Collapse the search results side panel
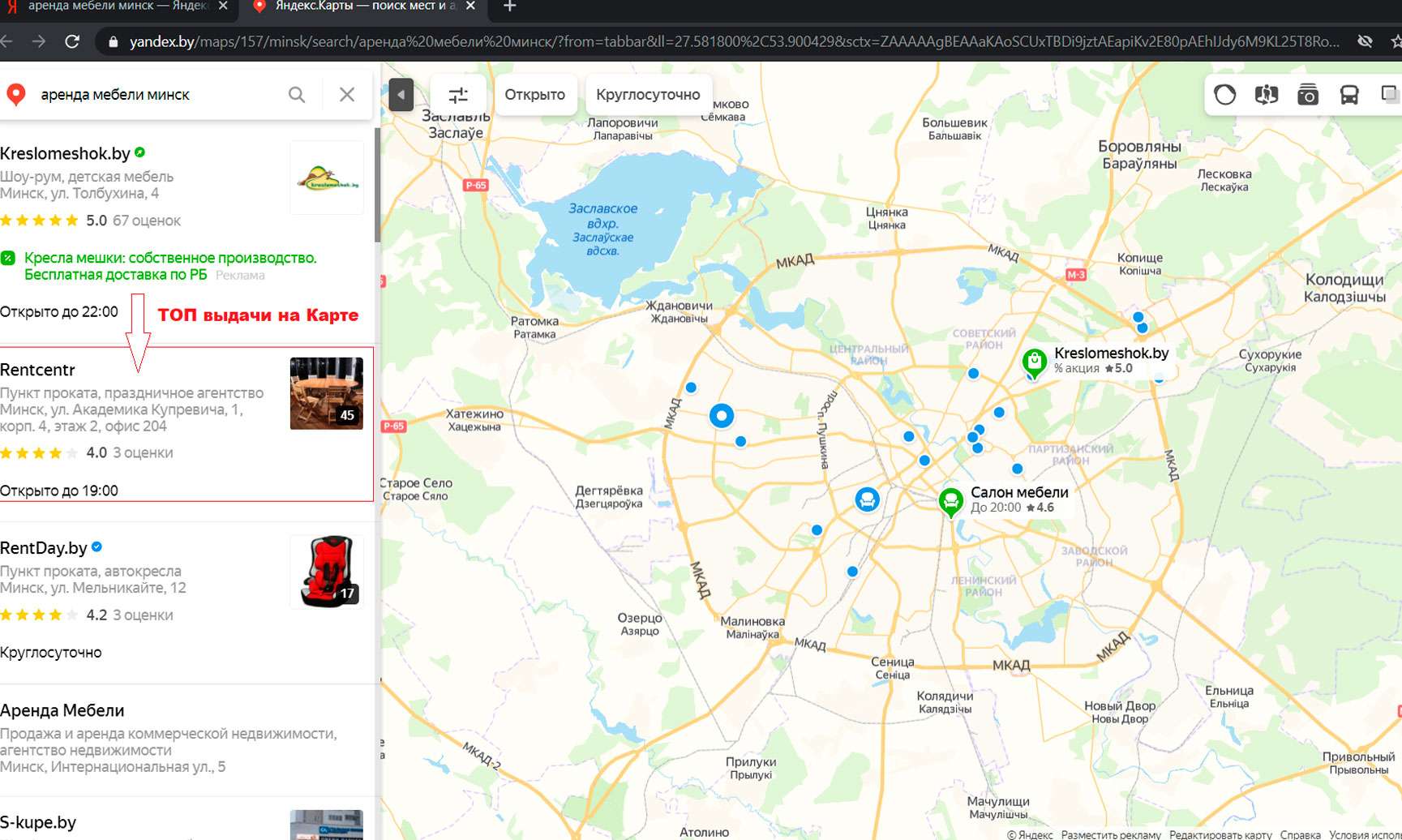The width and height of the screenshot is (1402, 840). pyautogui.click(x=401, y=95)
